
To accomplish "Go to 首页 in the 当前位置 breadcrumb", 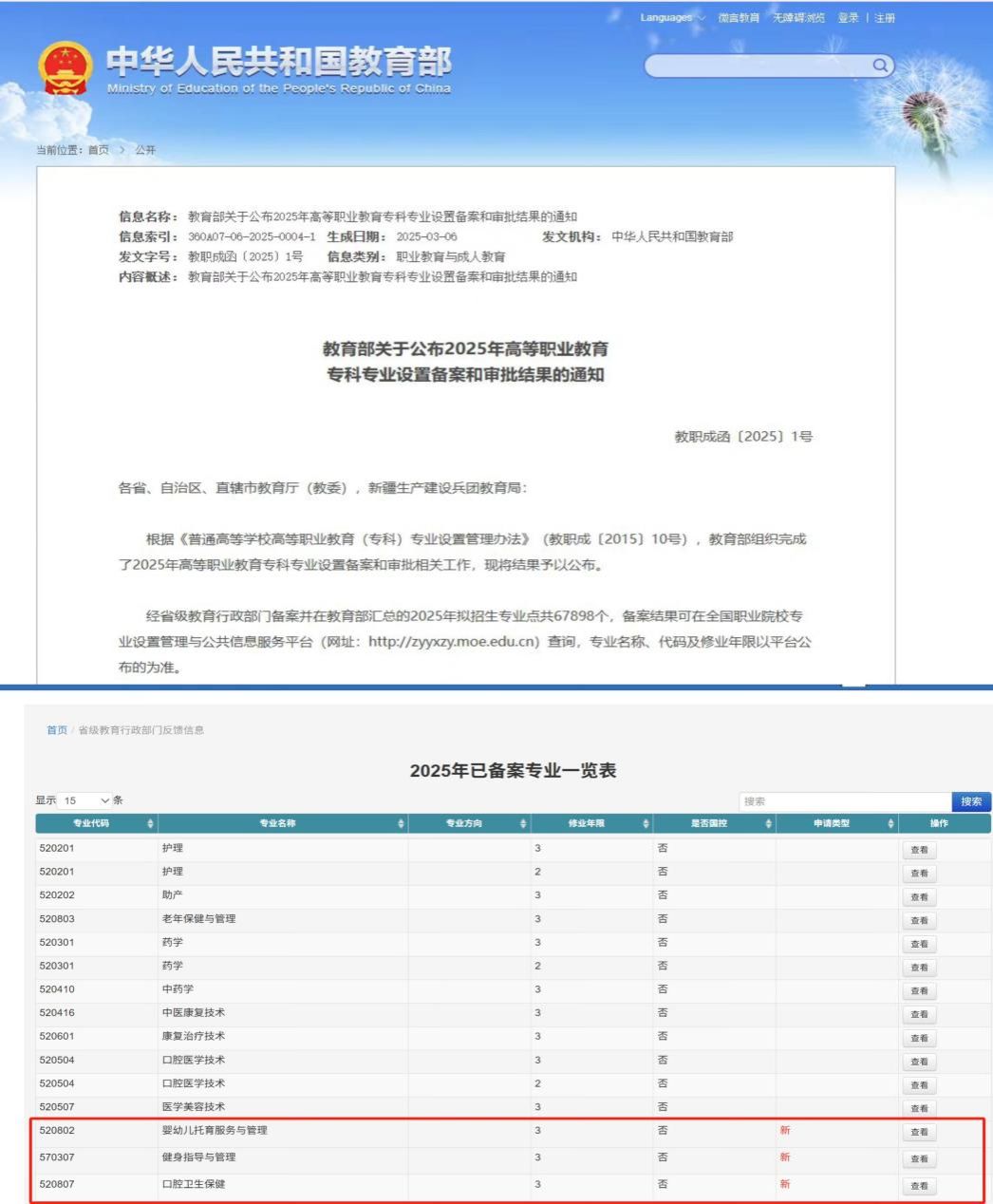I will (99, 150).
